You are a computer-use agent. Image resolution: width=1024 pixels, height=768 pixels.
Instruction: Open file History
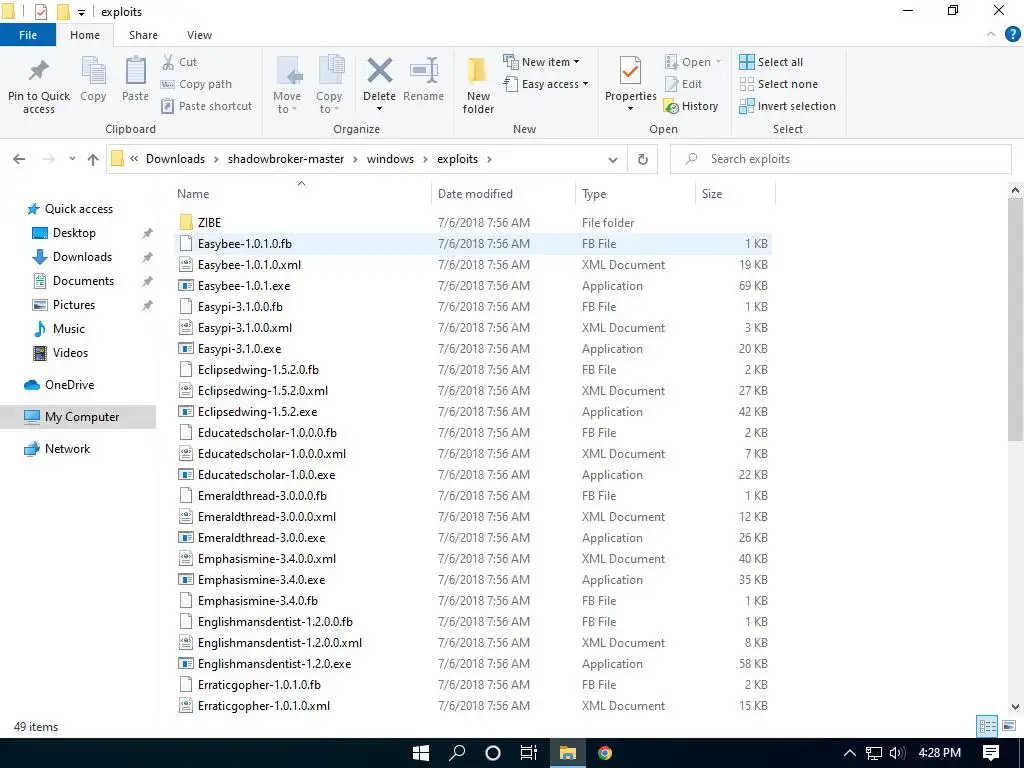coord(691,106)
